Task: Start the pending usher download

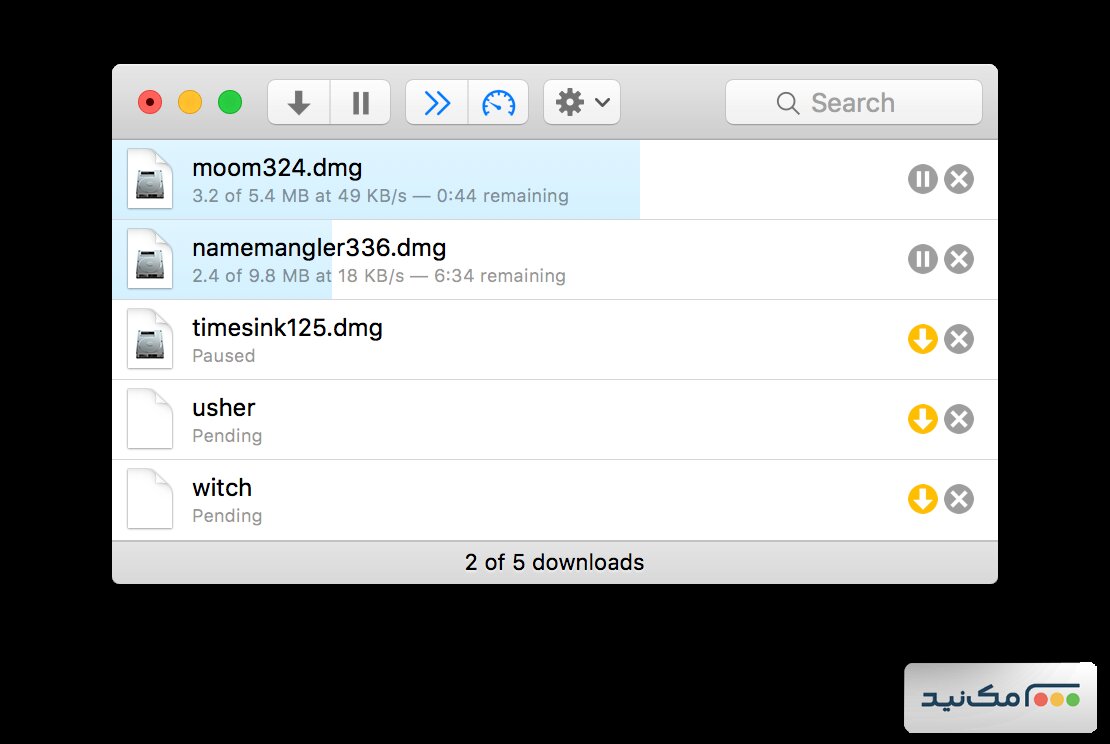Action: click(922, 420)
